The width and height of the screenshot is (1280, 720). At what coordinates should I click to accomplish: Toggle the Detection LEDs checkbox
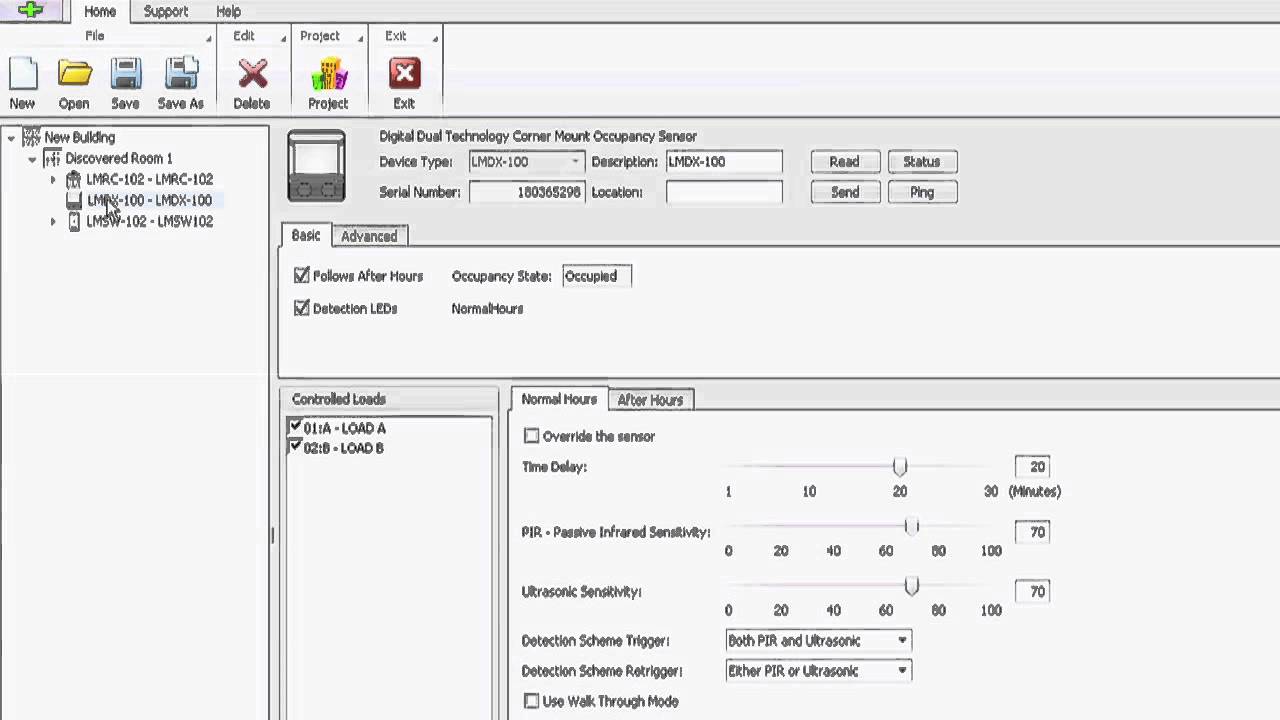pyautogui.click(x=301, y=309)
